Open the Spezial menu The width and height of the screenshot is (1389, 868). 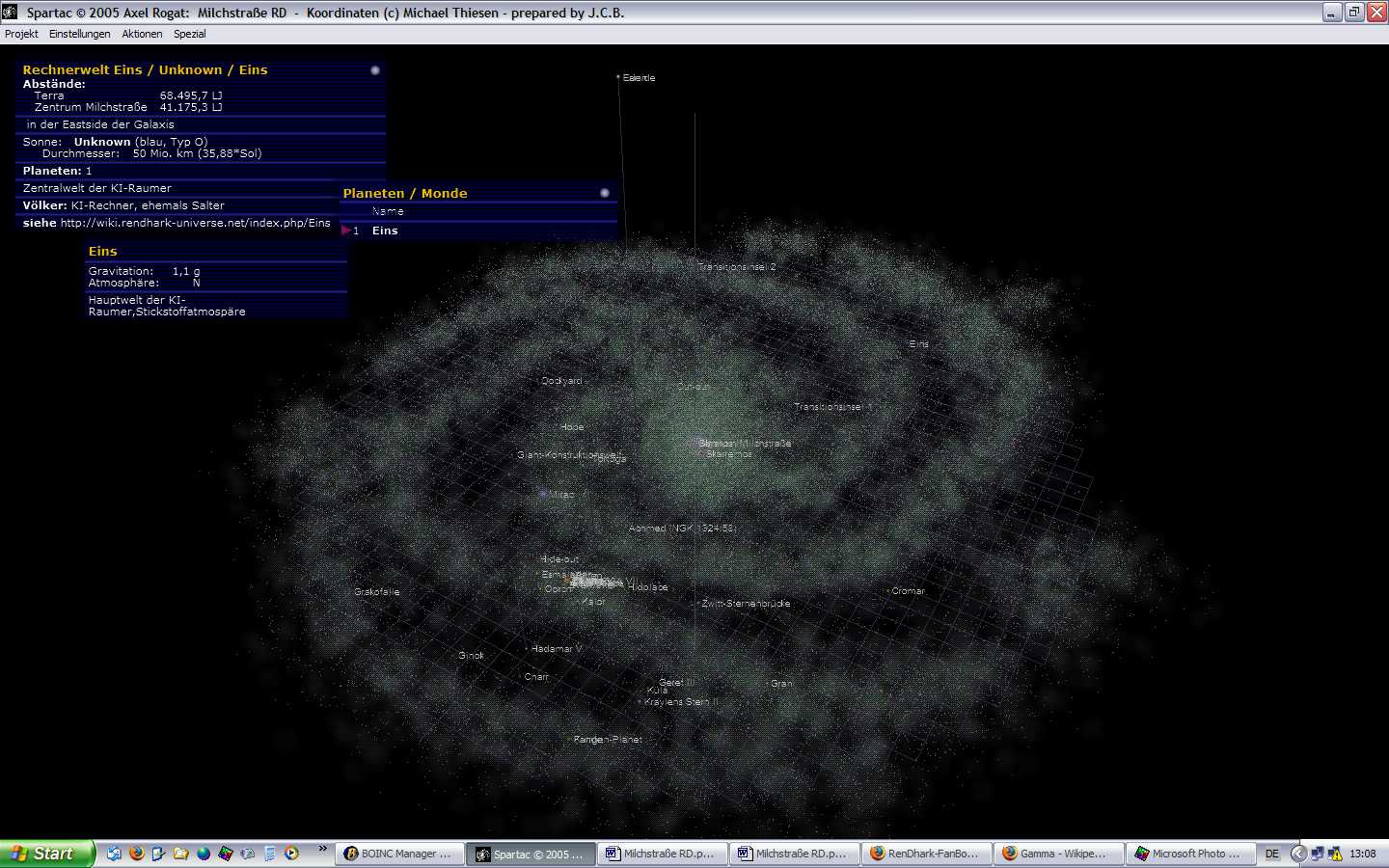(x=189, y=34)
